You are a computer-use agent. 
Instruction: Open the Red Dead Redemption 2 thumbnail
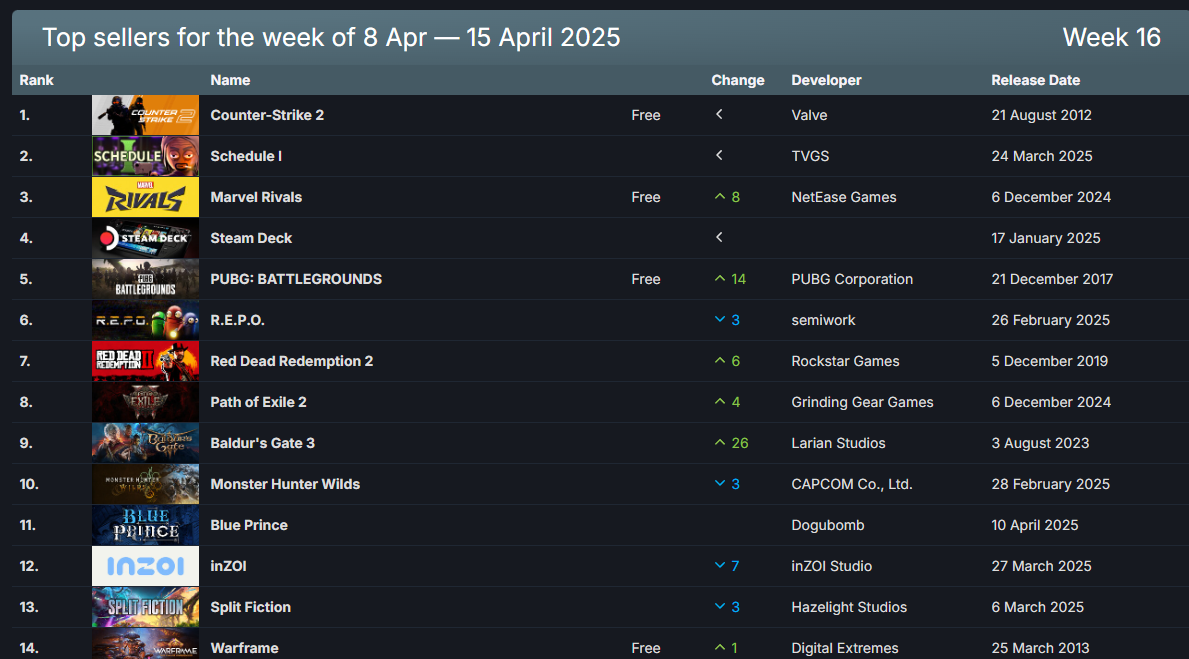pyautogui.click(x=145, y=361)
